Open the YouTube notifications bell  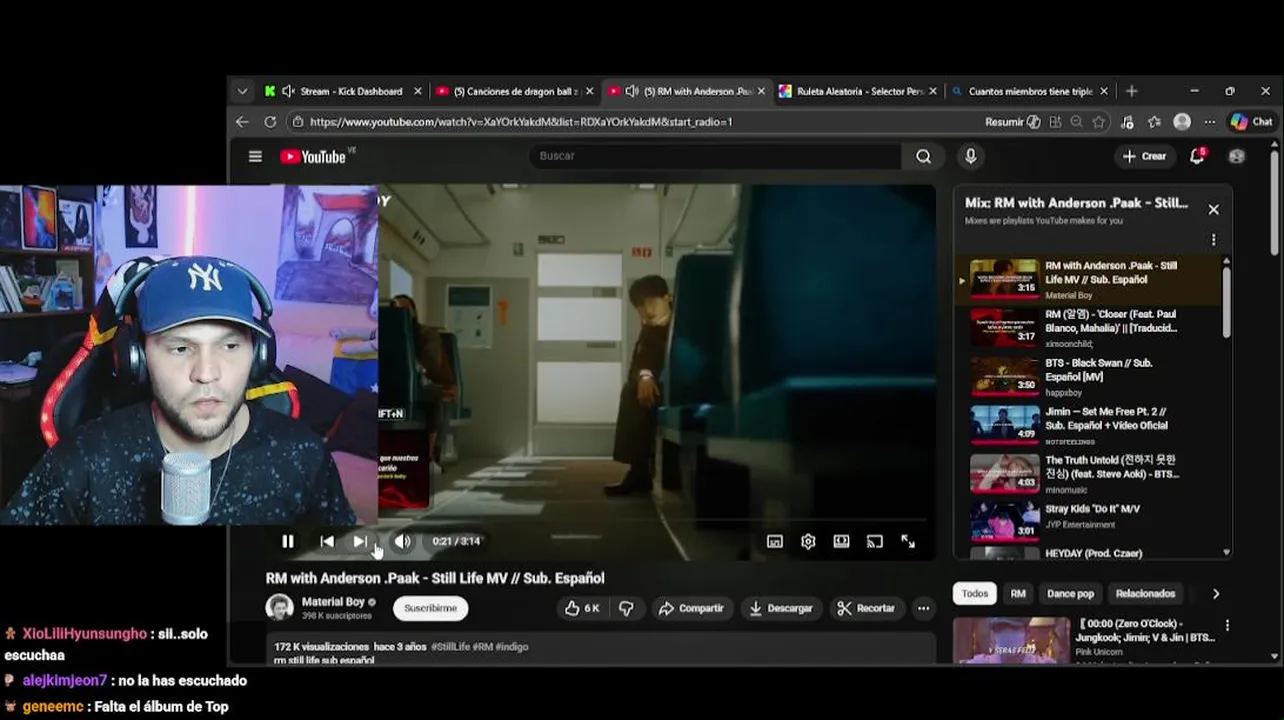[x=1197, y=156]
